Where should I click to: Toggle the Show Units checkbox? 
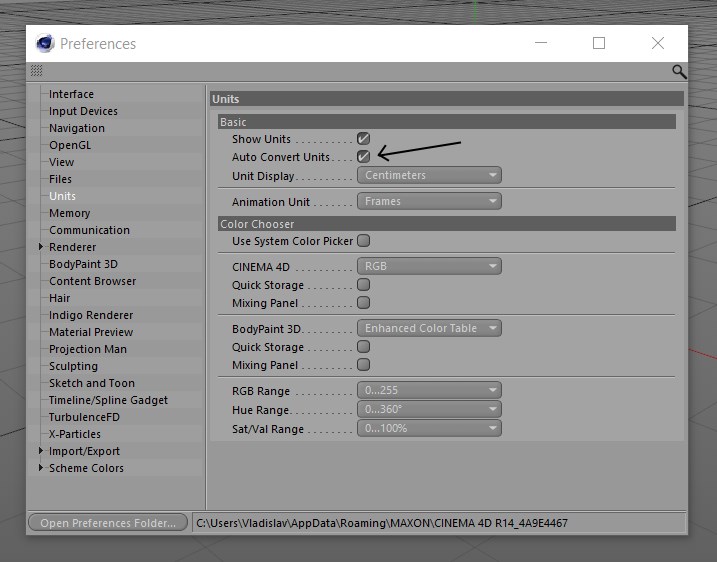pos(364,139)
